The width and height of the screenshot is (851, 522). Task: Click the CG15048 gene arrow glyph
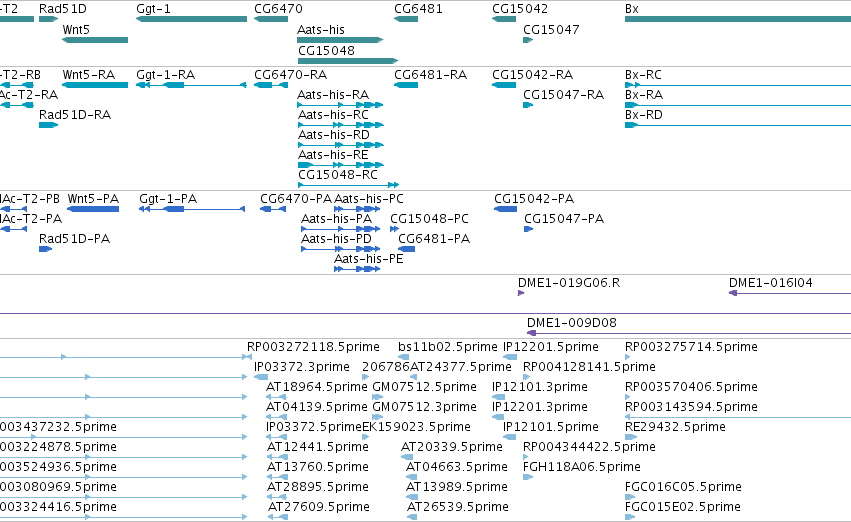click(x=348, y=61)
